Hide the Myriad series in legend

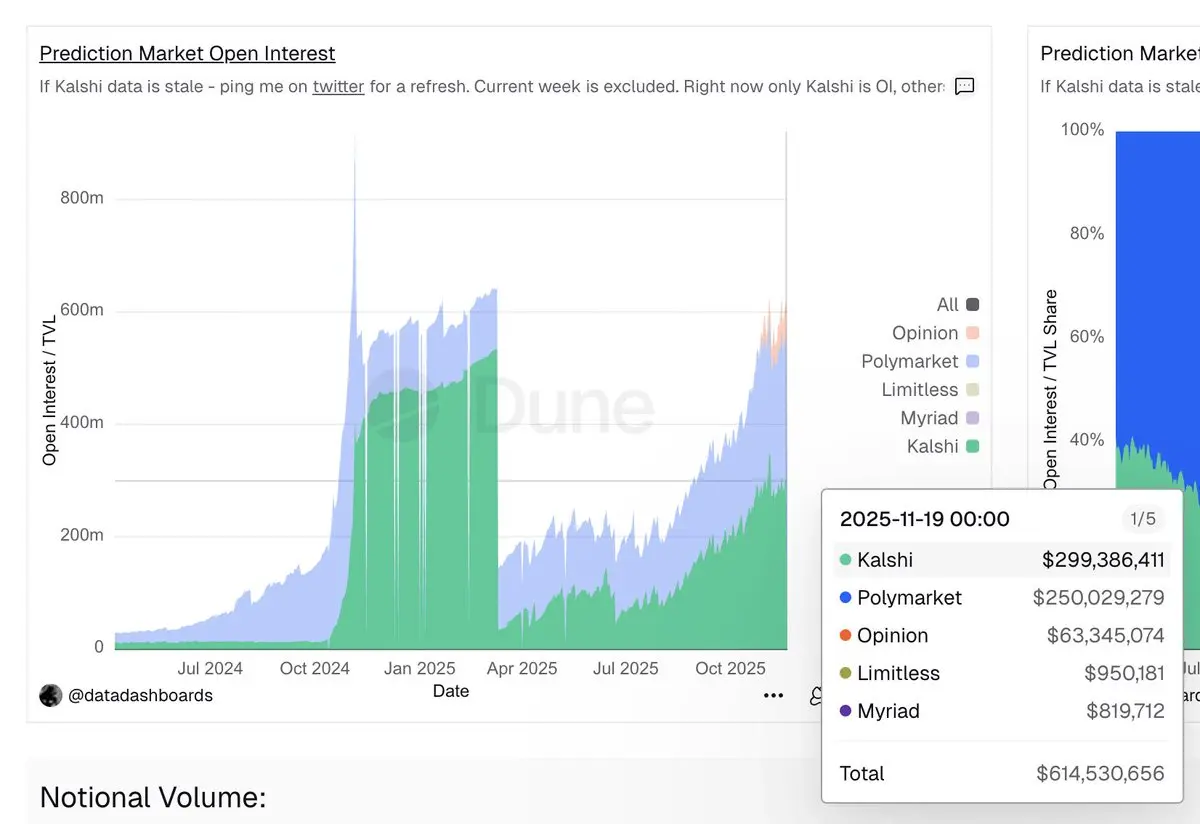coord(973,418)
